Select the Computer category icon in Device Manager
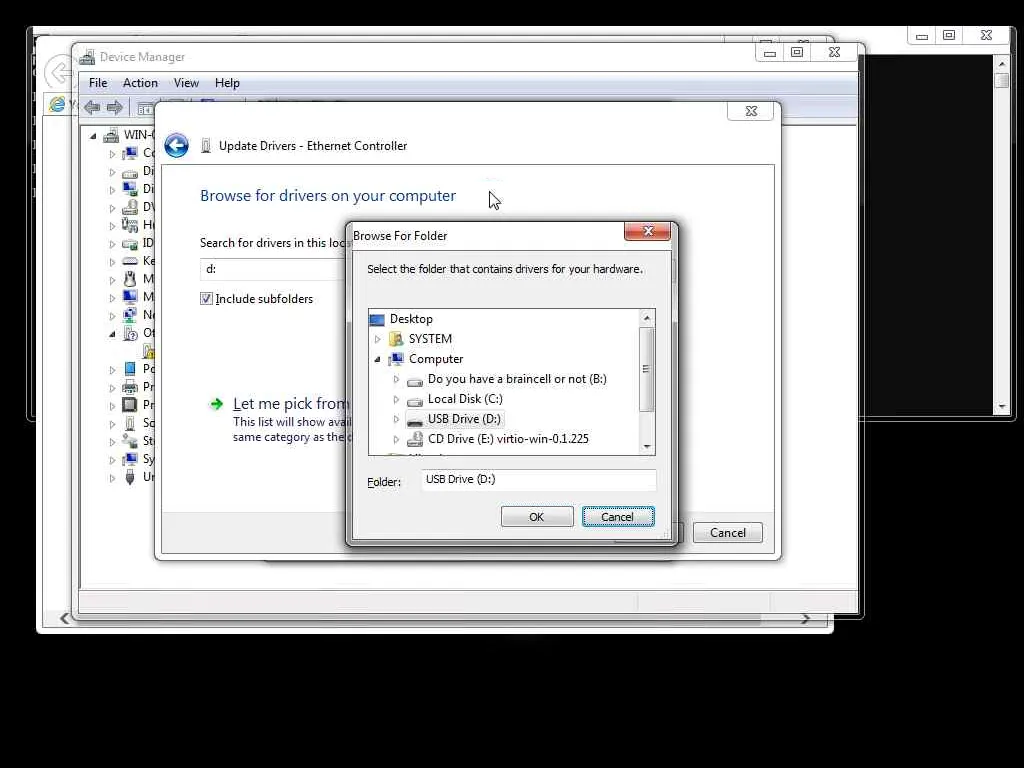Image resolution: width=1024 pixels, height=768 pixels. 130,153
